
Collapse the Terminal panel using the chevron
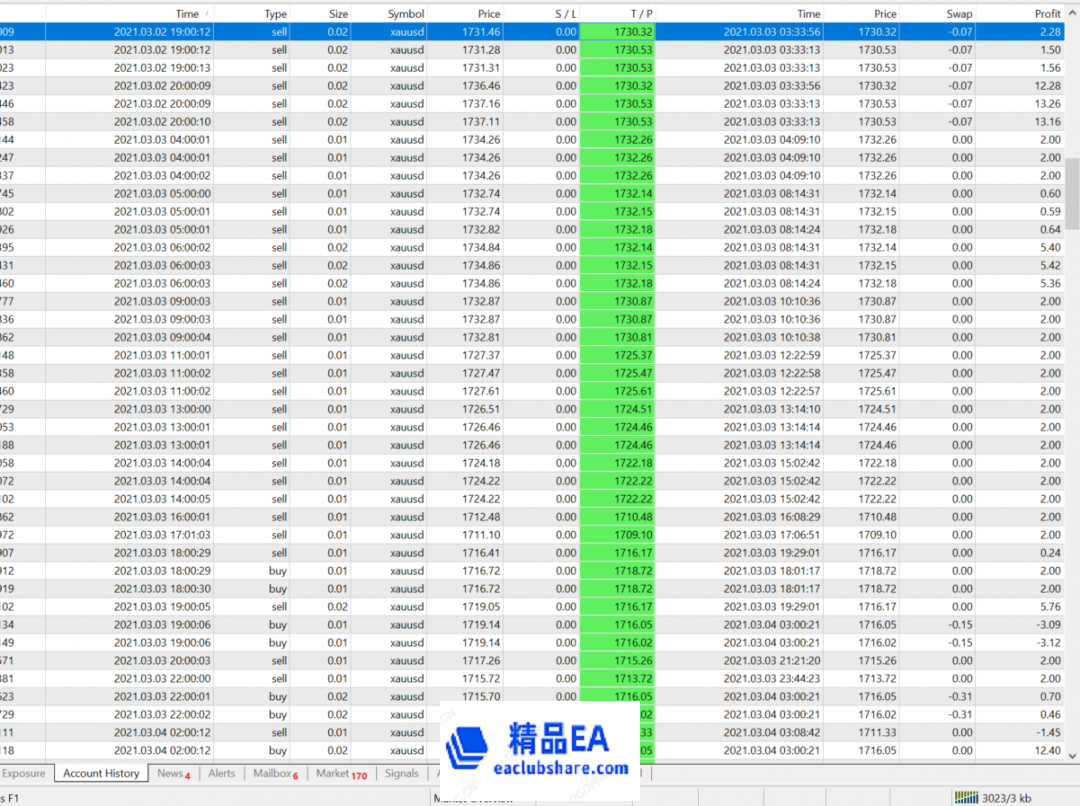click(x=1073, y=13)
